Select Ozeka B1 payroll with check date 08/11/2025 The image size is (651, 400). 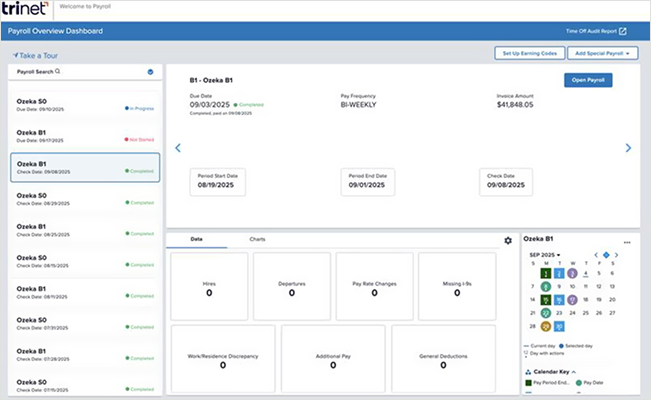(85, 292)
